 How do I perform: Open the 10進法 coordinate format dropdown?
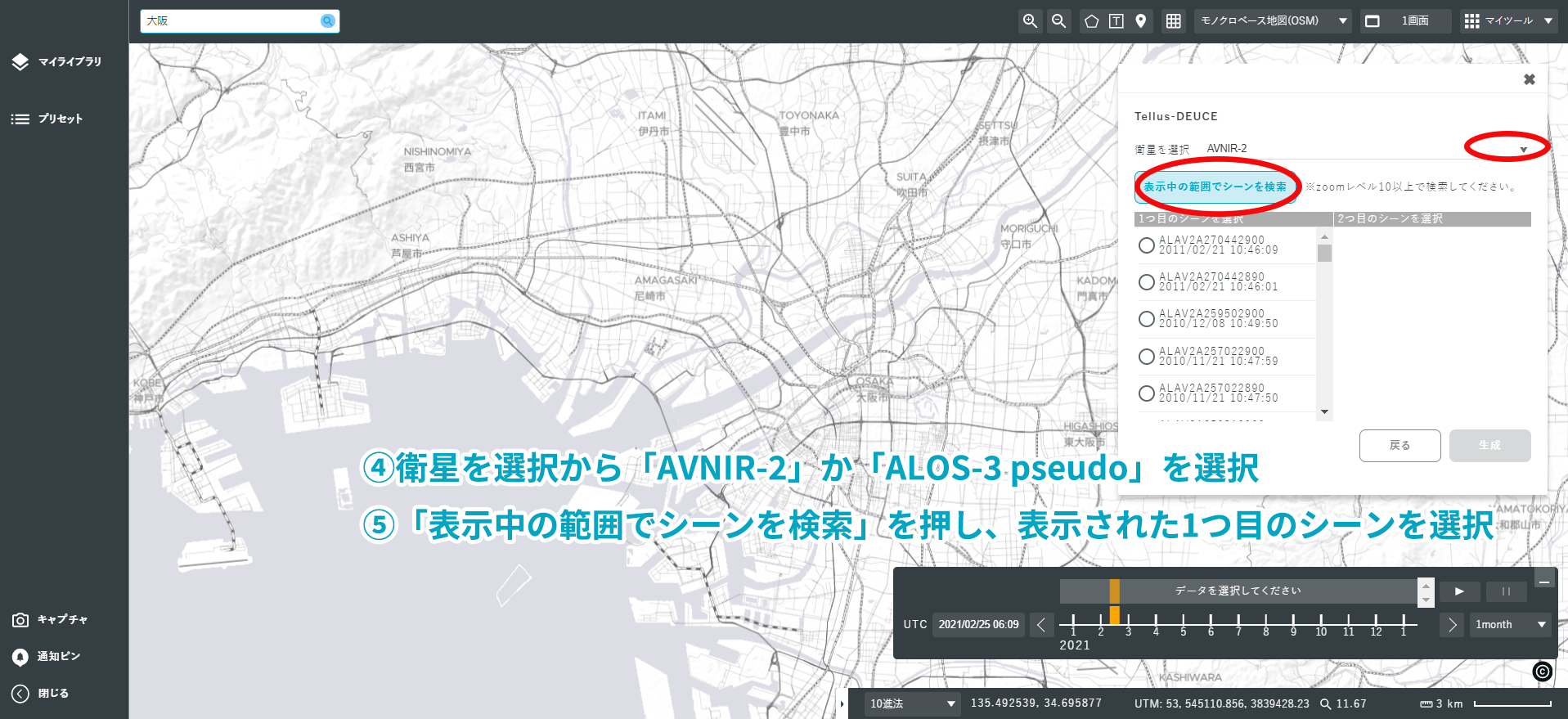(x=912, y=704)
